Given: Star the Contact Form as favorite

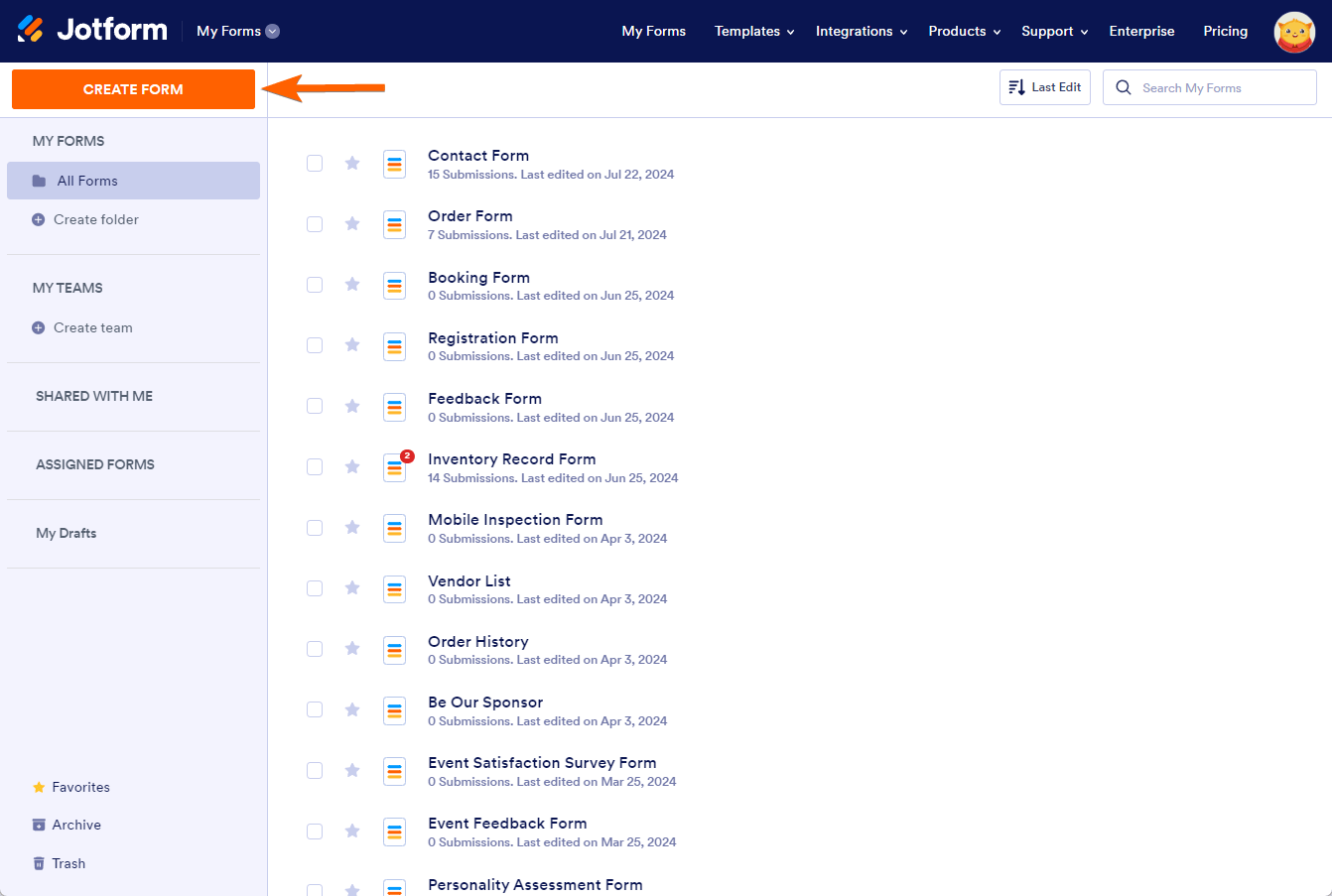Looking at the screenshot, I should click(352, 163).
